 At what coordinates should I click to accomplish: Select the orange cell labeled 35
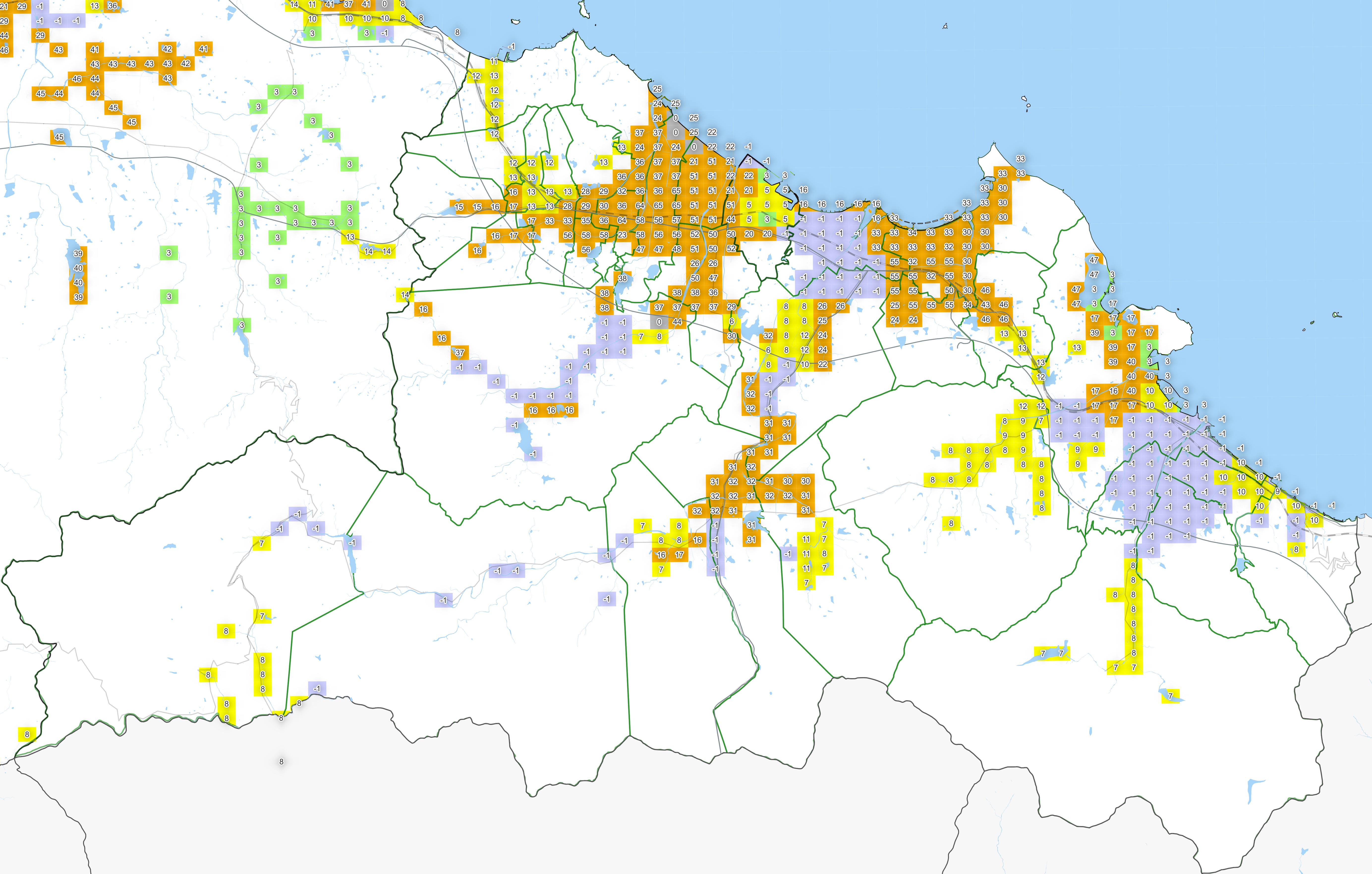point(586,221)
